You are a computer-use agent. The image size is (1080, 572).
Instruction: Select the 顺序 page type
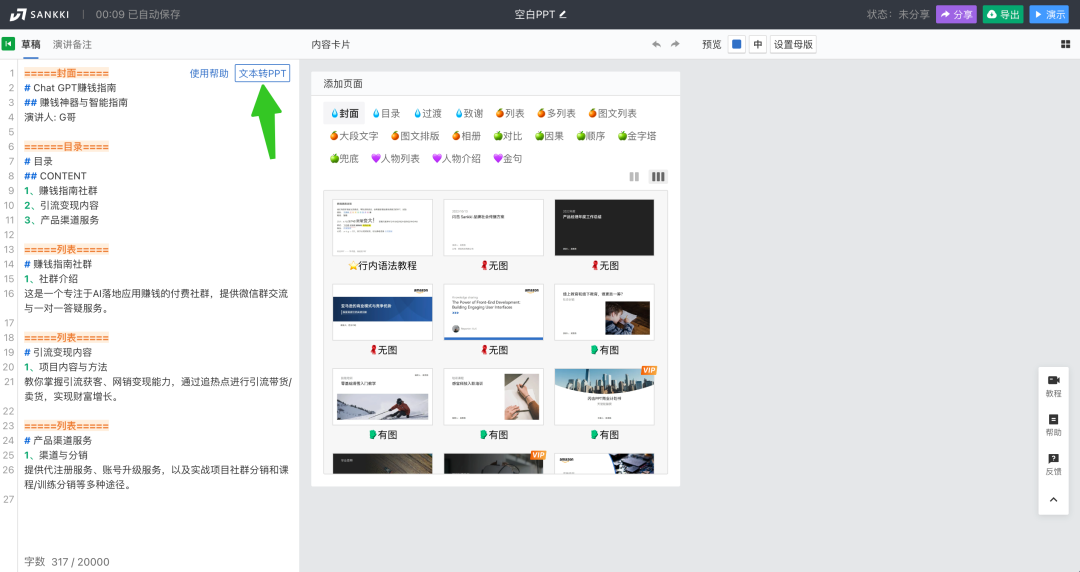pyautogui.click(x=590, y=136)
